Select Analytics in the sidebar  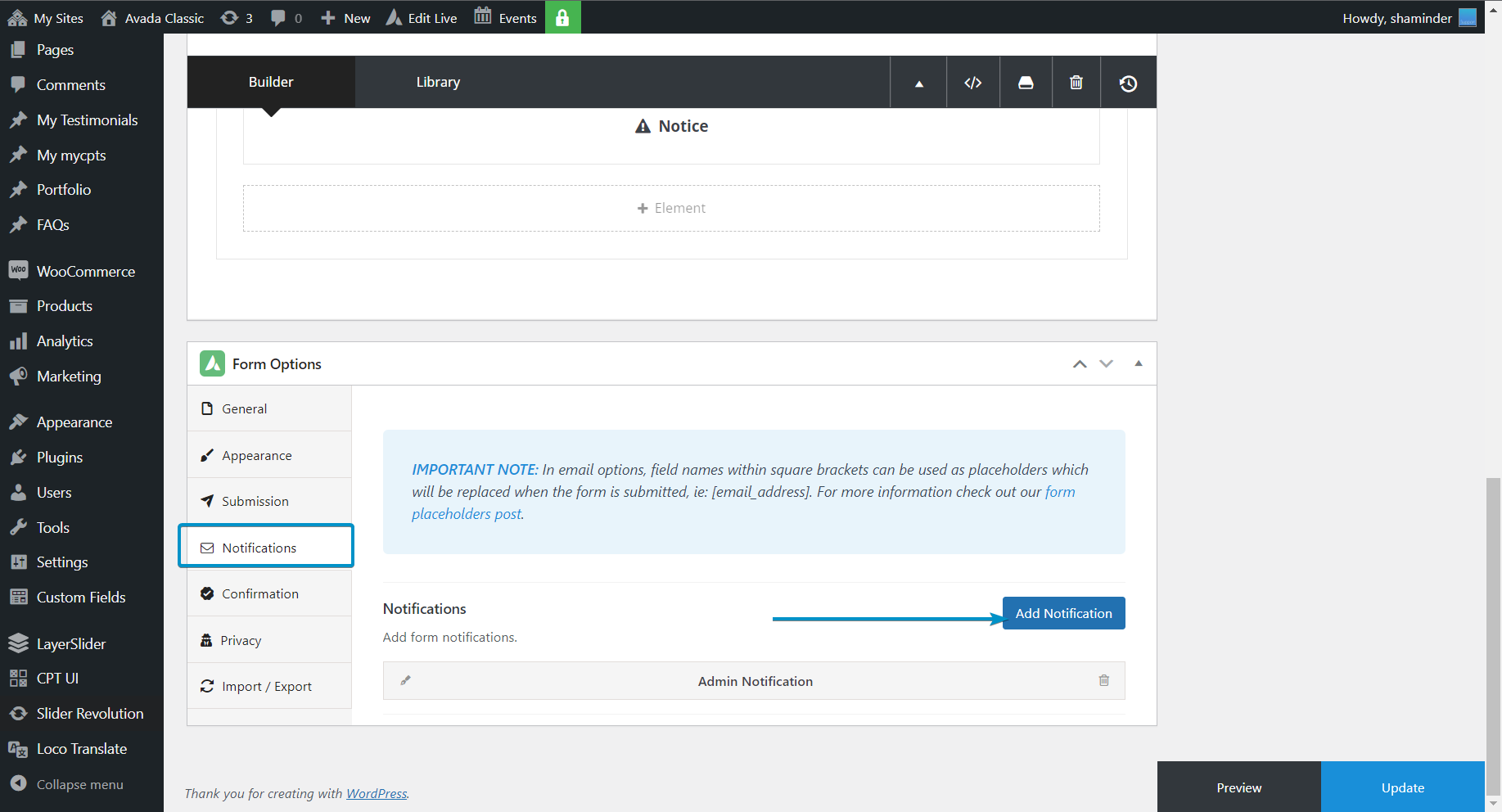coord(63,341)
